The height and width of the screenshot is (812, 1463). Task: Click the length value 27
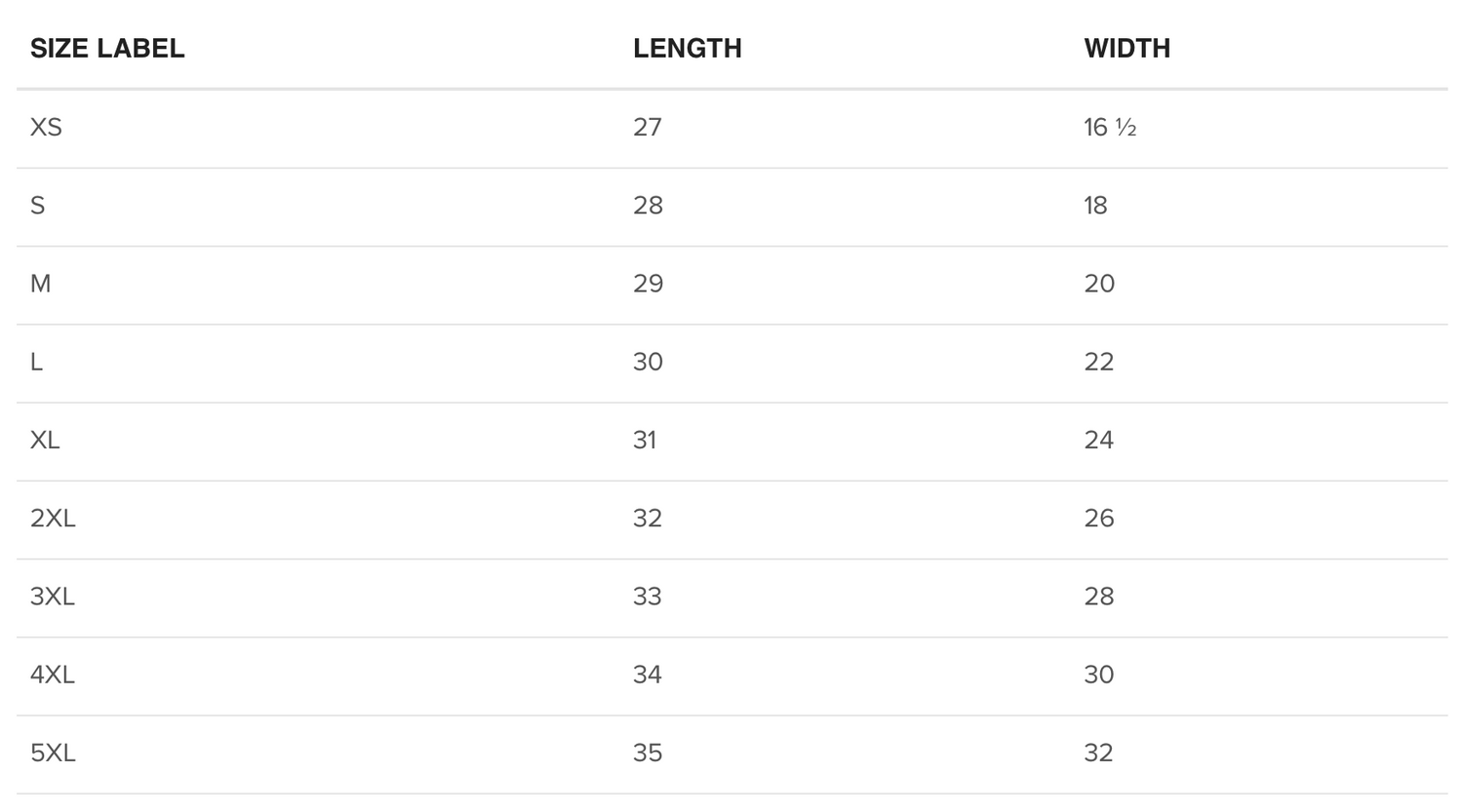tap(648, 128)
